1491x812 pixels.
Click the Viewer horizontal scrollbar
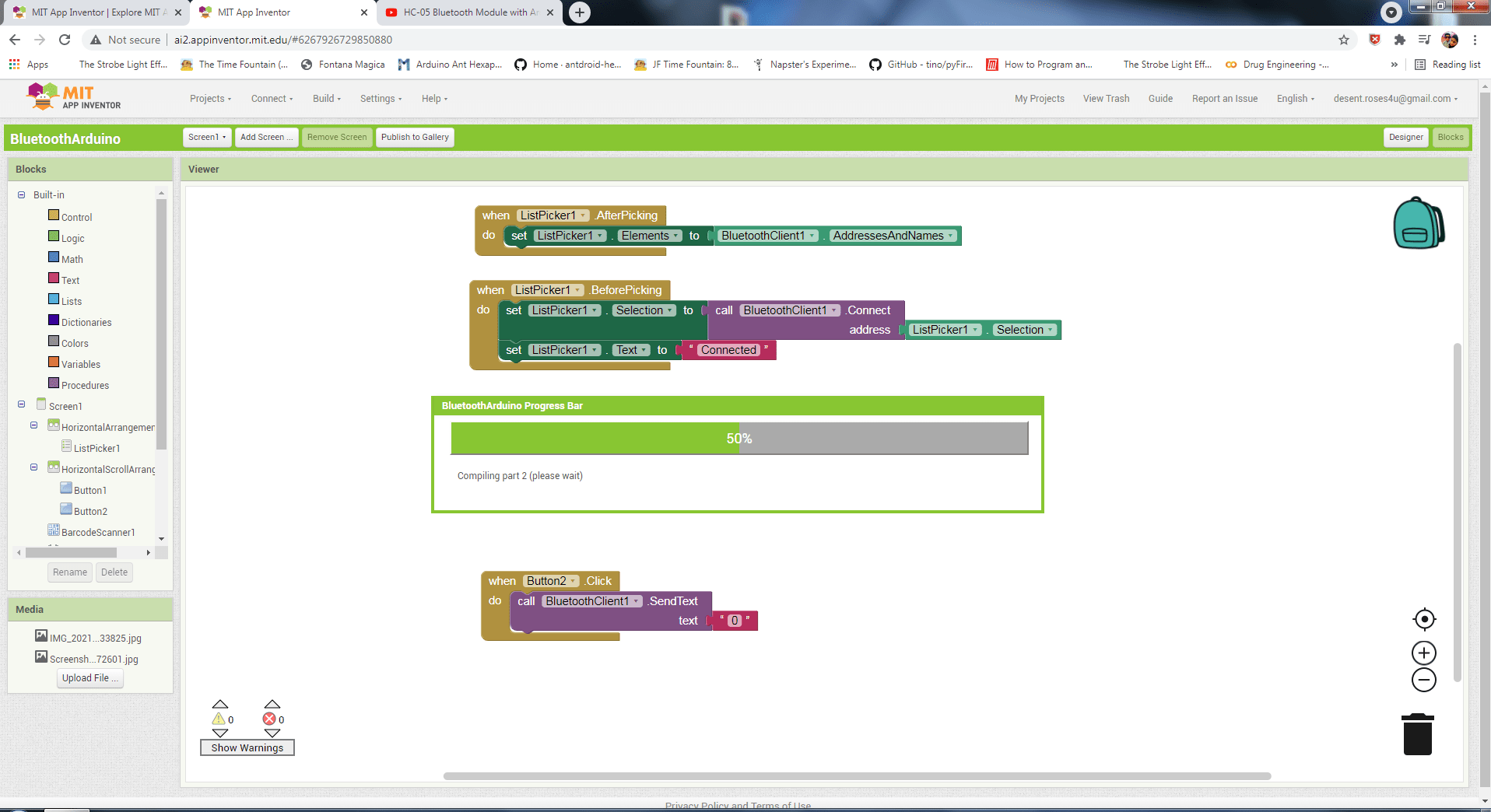click(x=857, y=776)
